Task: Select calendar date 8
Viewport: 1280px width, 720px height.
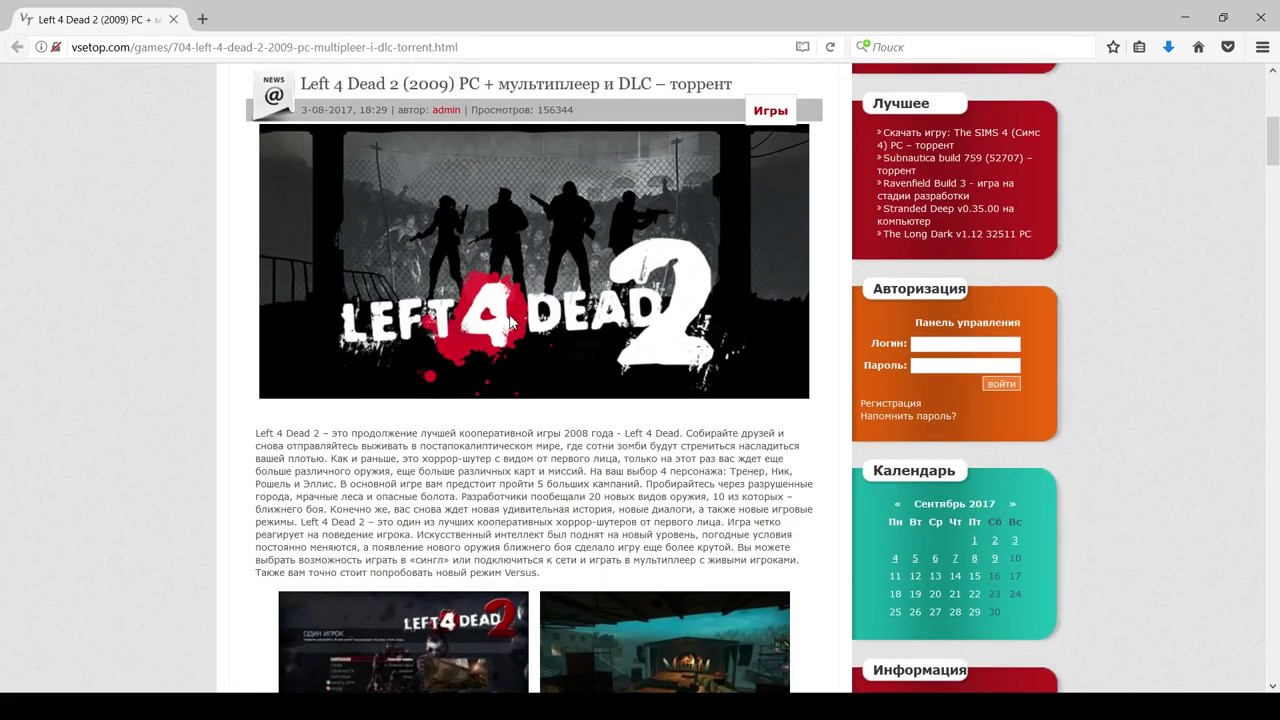Action: [x=974, y=558]
